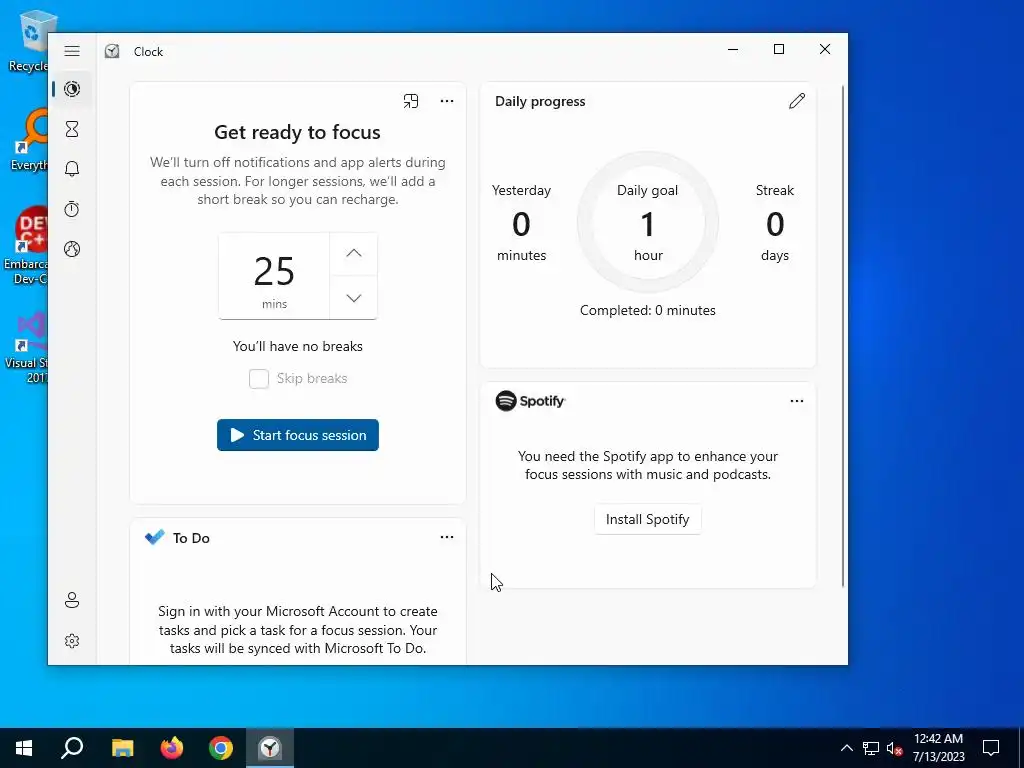Minimize the Clock window
Screen dimensions: 1024x768
click(733, 49)
